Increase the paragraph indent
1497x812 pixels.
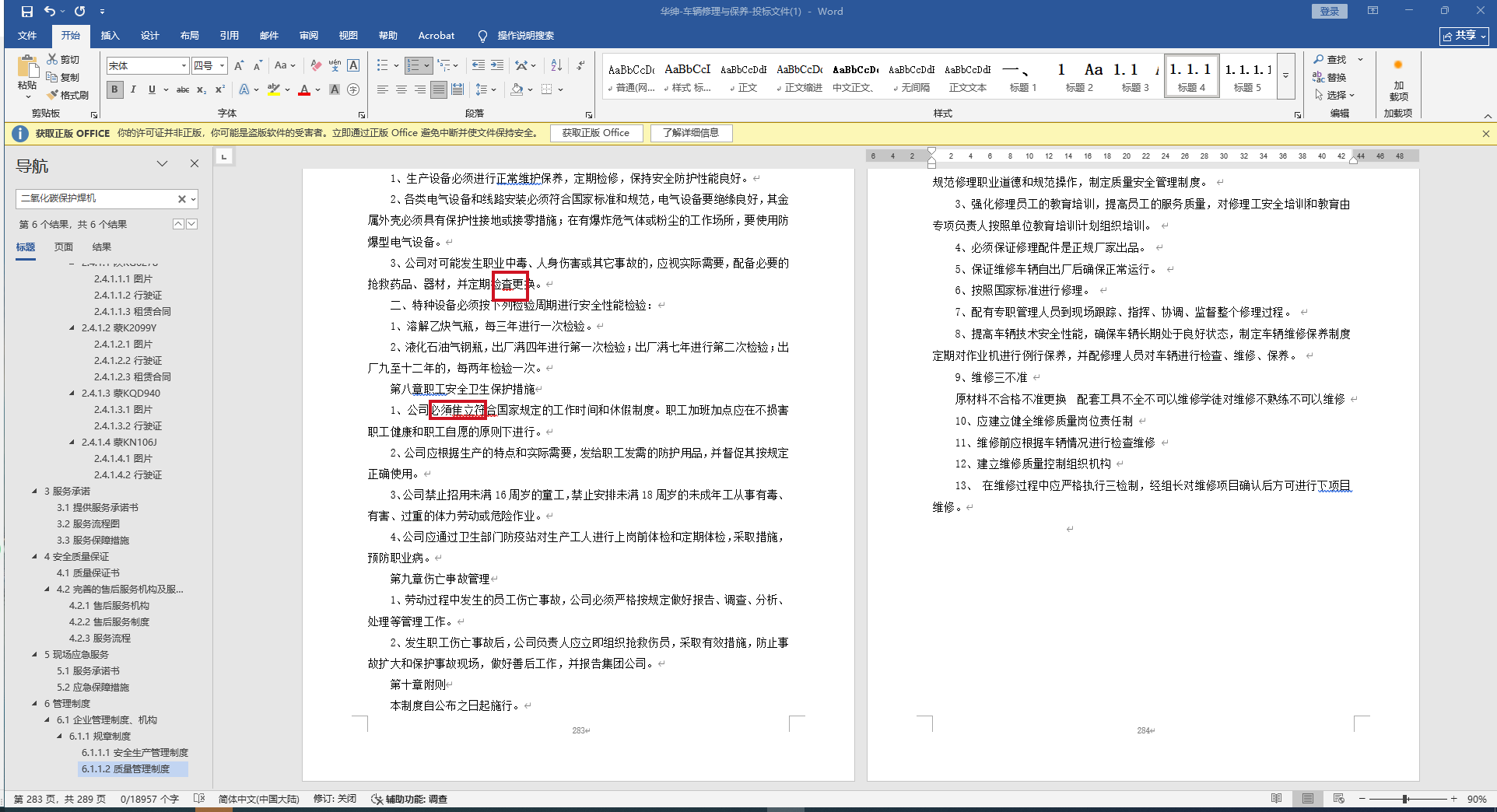(497, 66)
